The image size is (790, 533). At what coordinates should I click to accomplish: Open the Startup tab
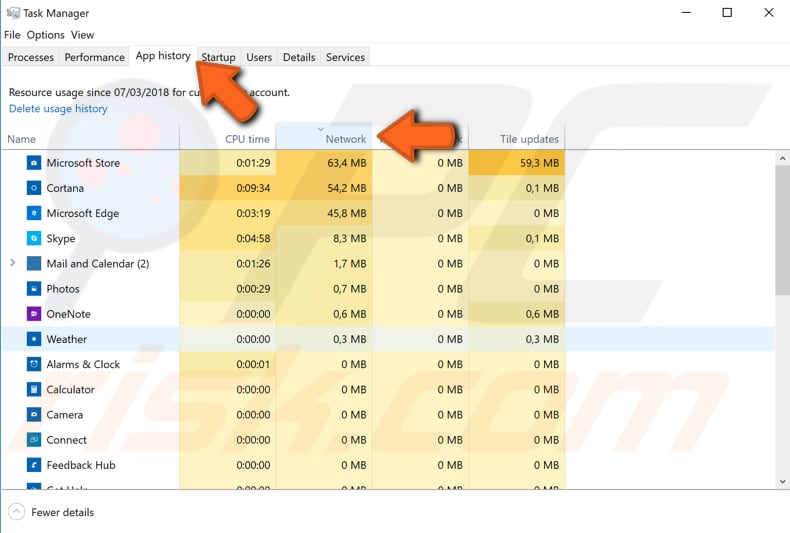tap(218, 57)
